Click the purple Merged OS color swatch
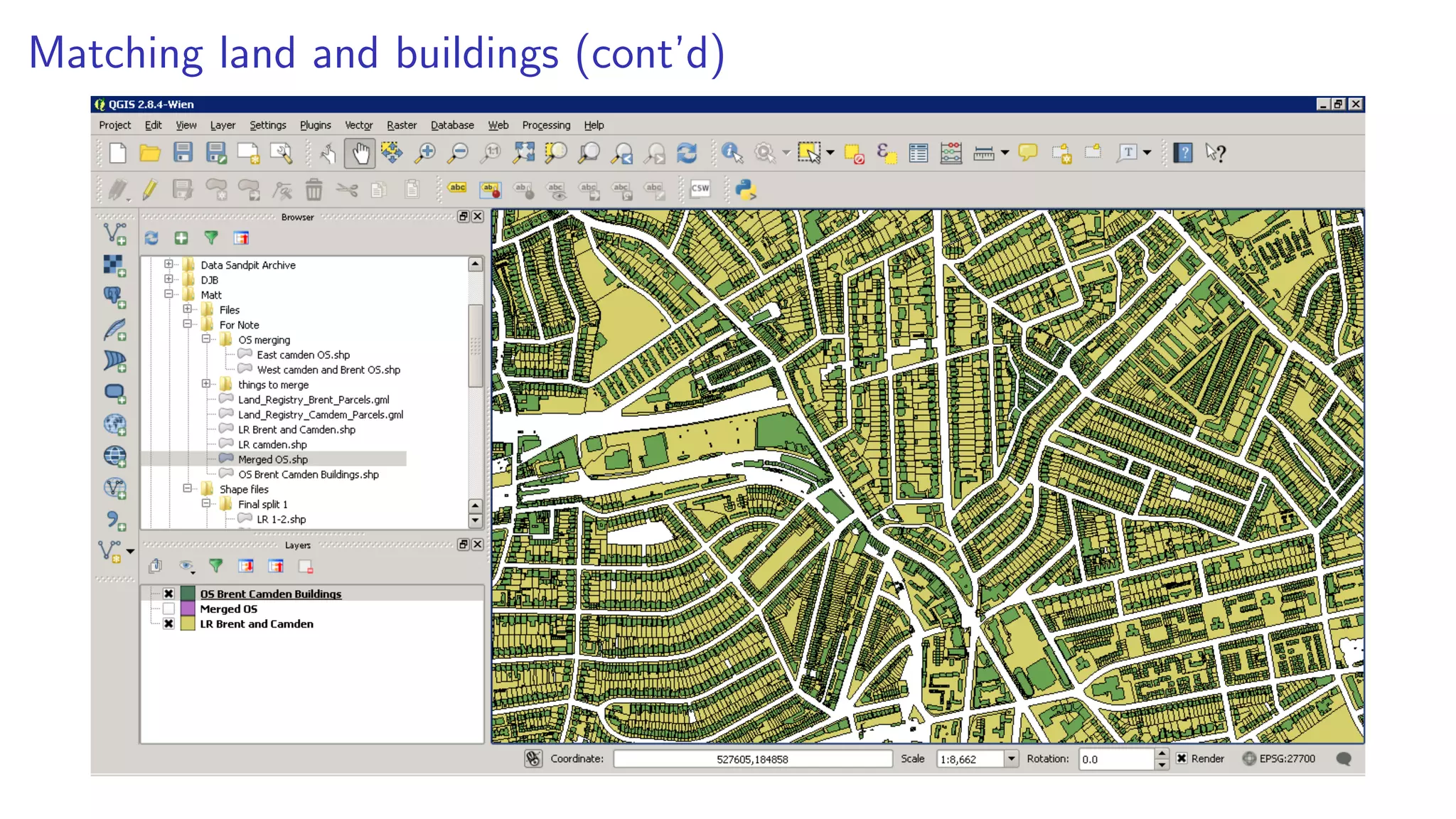The image size is (1456, 819). point(188,609)
